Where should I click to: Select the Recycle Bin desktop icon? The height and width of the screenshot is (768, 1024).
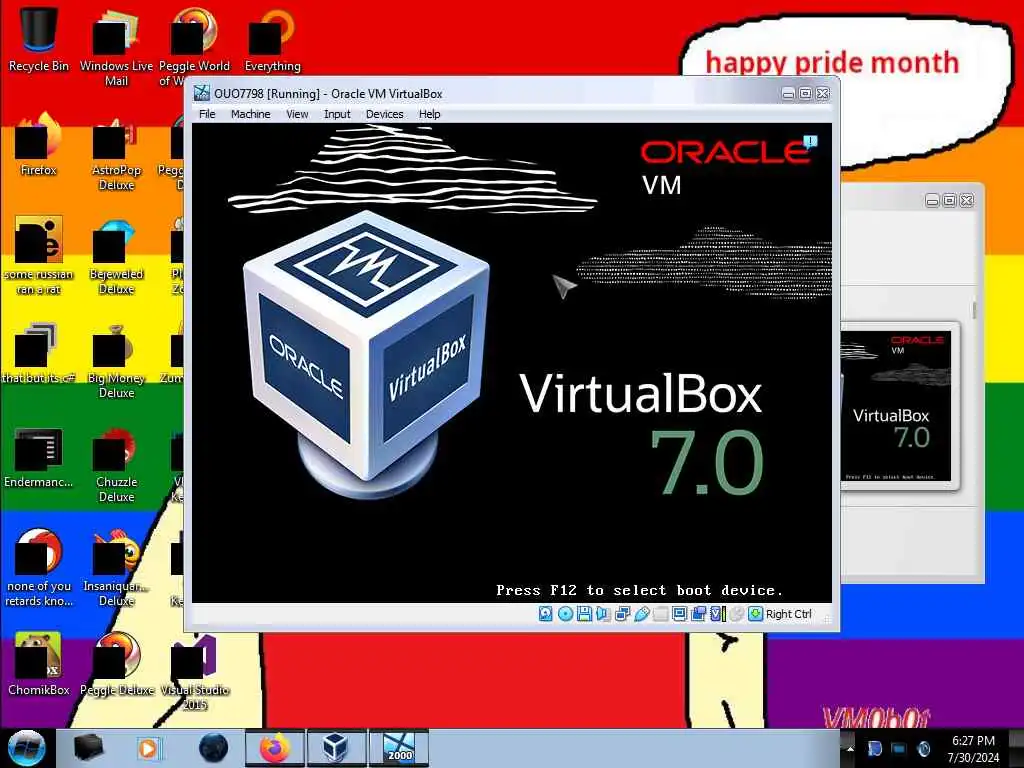(x=39, y=39)
